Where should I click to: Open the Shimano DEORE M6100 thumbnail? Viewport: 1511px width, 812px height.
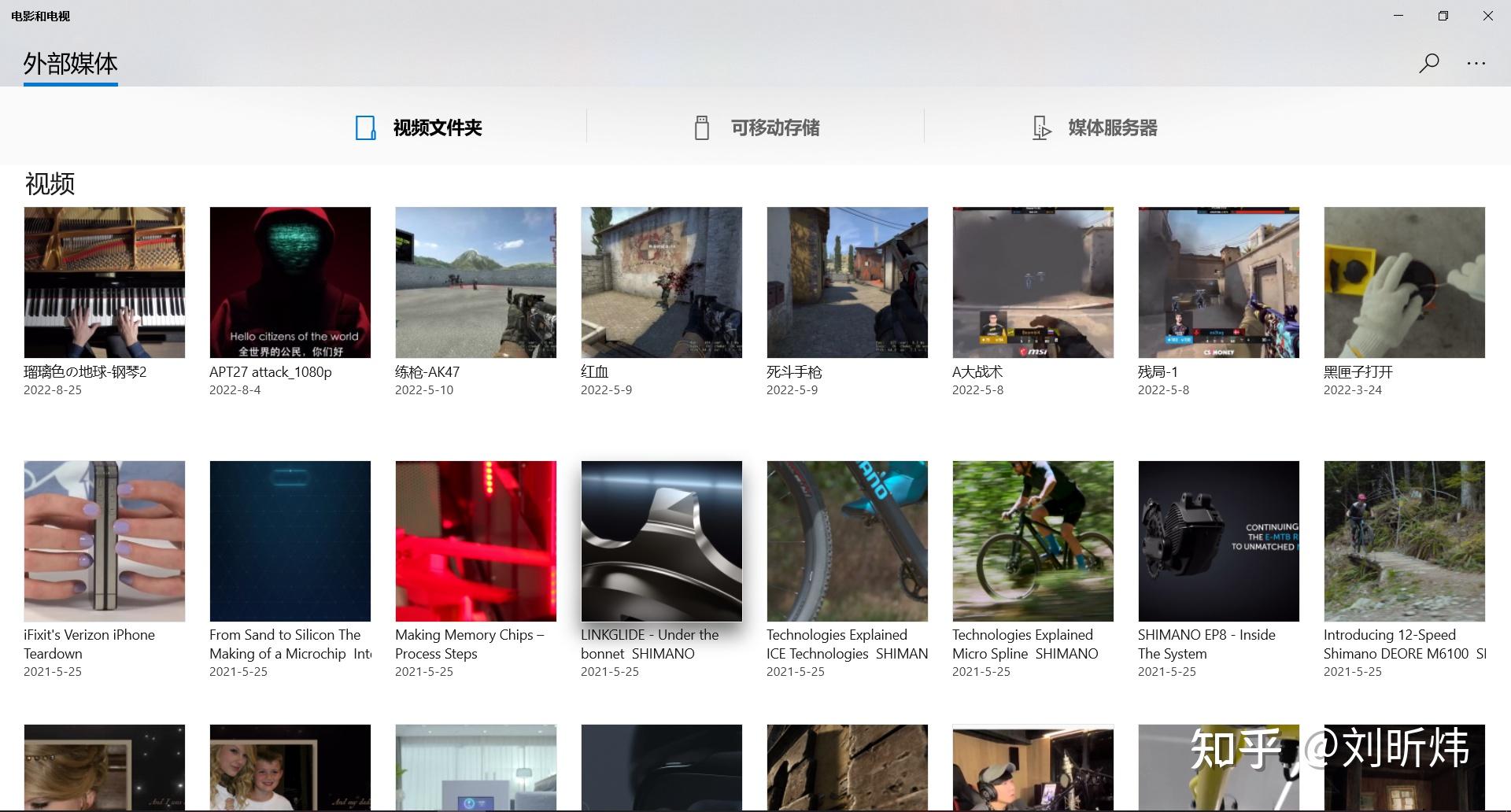coord(1405,541)
